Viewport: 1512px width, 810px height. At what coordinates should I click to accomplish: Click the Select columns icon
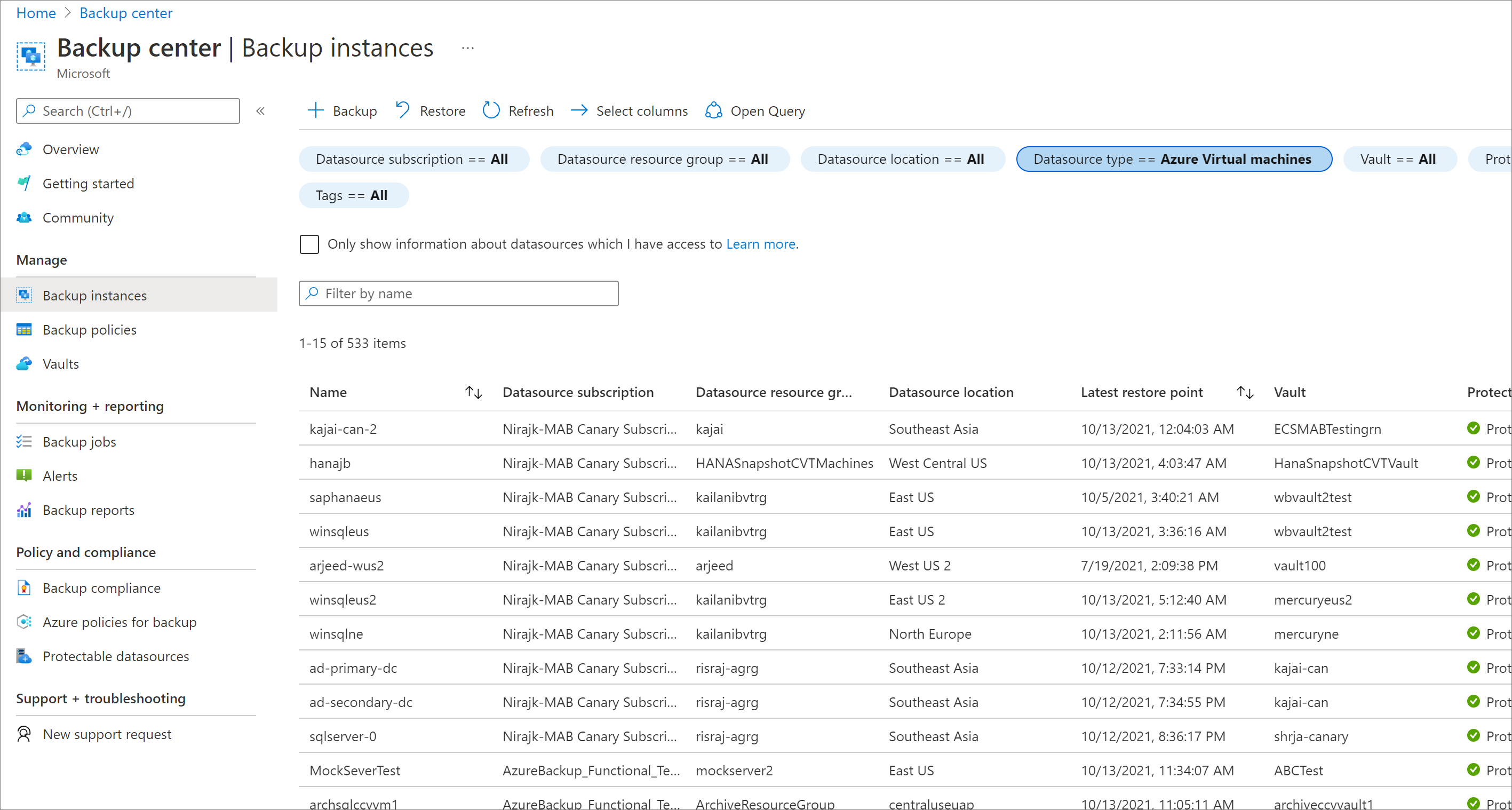click(578, 111)
